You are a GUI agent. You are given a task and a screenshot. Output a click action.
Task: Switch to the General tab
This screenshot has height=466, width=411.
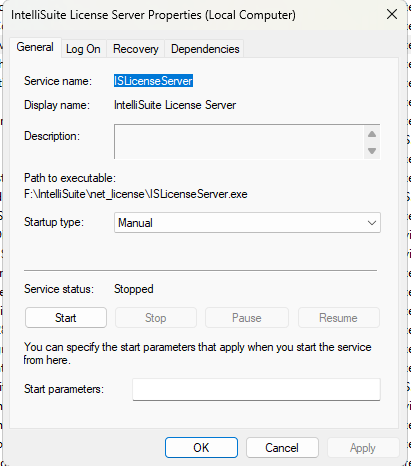[x=35, y=47]
